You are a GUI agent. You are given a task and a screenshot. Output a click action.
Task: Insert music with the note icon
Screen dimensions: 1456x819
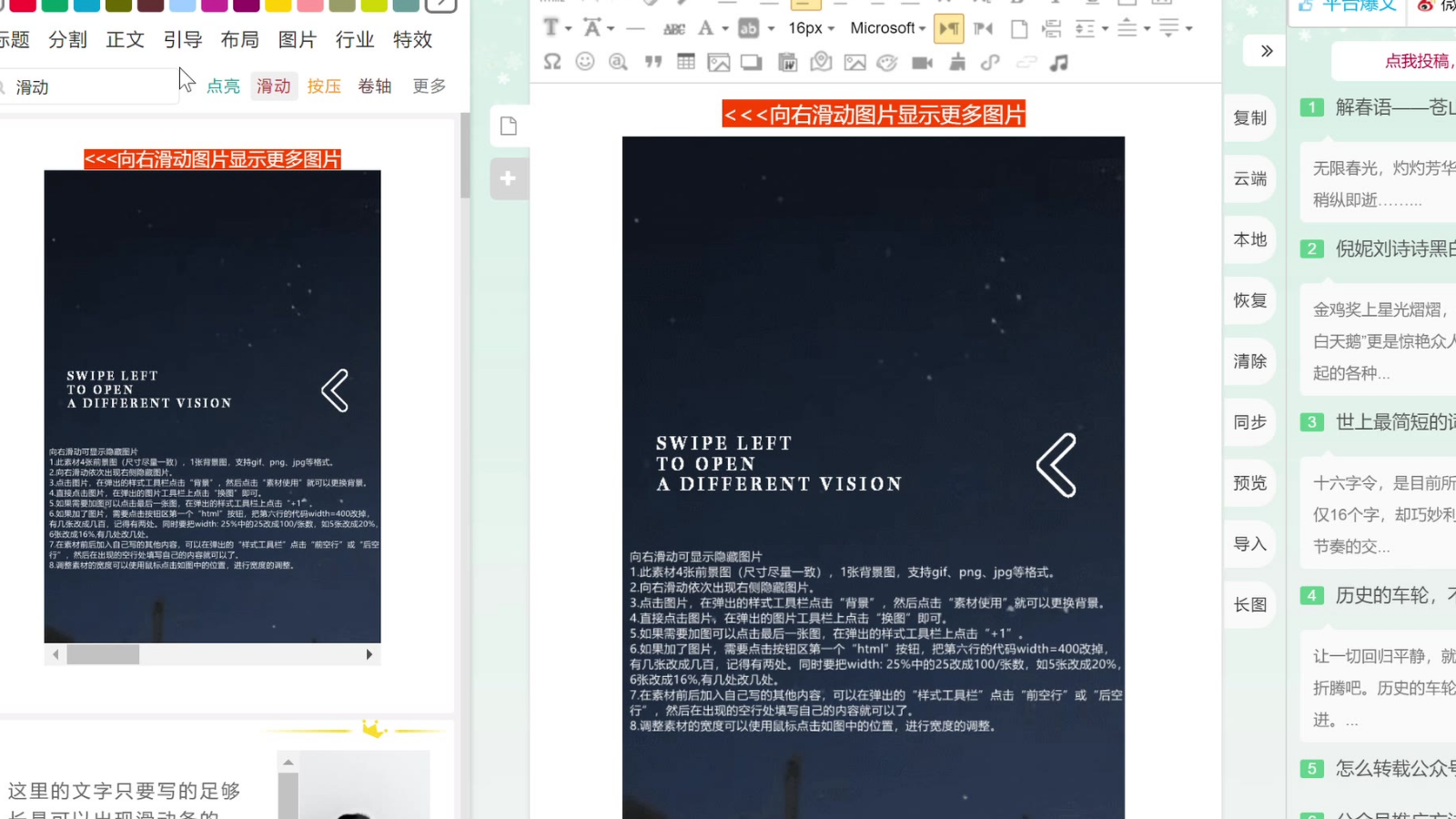1058,62
